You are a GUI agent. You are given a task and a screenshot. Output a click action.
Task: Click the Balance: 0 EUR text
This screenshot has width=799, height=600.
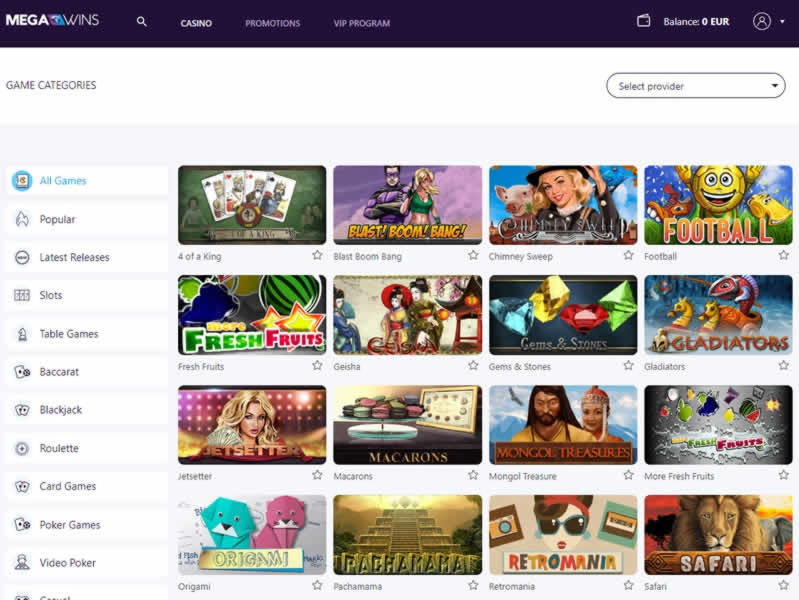[696, 22]
